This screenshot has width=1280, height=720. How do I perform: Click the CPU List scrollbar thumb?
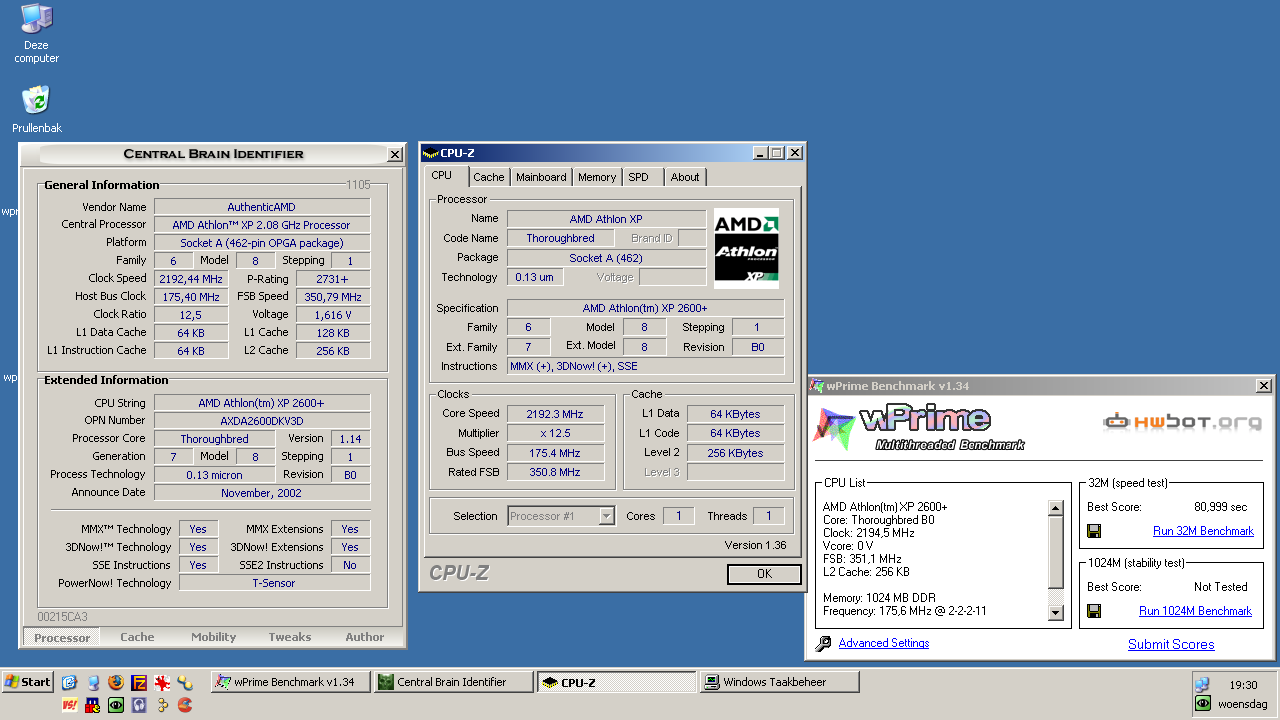(x=1056, y=553)
